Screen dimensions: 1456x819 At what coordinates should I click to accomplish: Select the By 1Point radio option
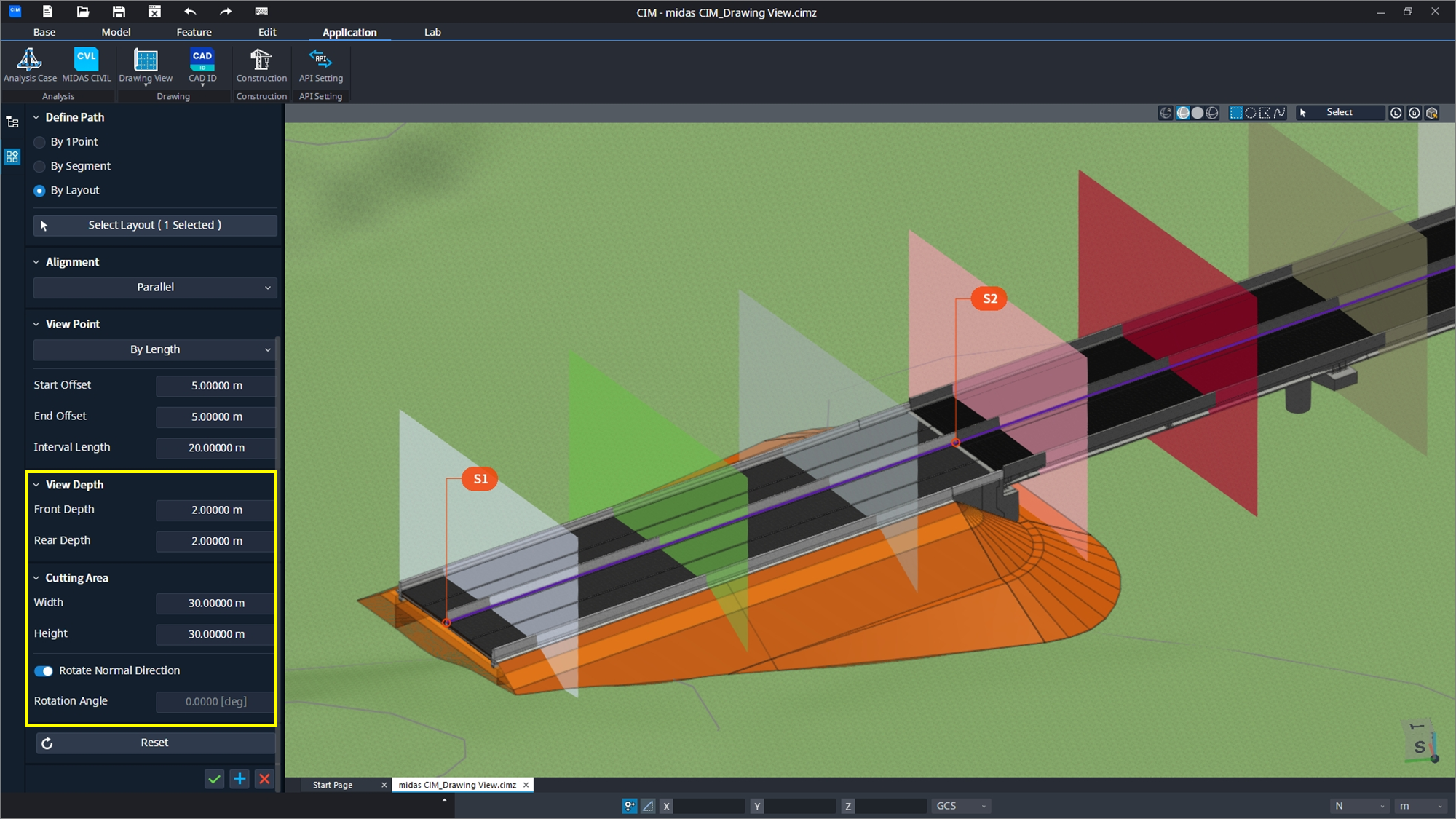pyautogui.click(x=40, y=142)
